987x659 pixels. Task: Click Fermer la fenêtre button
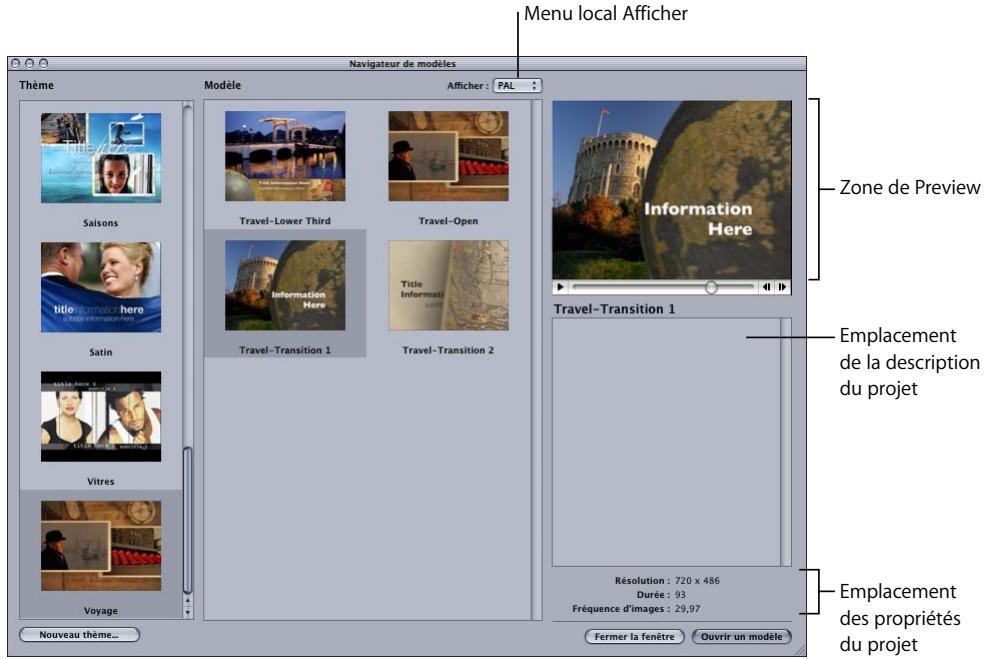634,636
